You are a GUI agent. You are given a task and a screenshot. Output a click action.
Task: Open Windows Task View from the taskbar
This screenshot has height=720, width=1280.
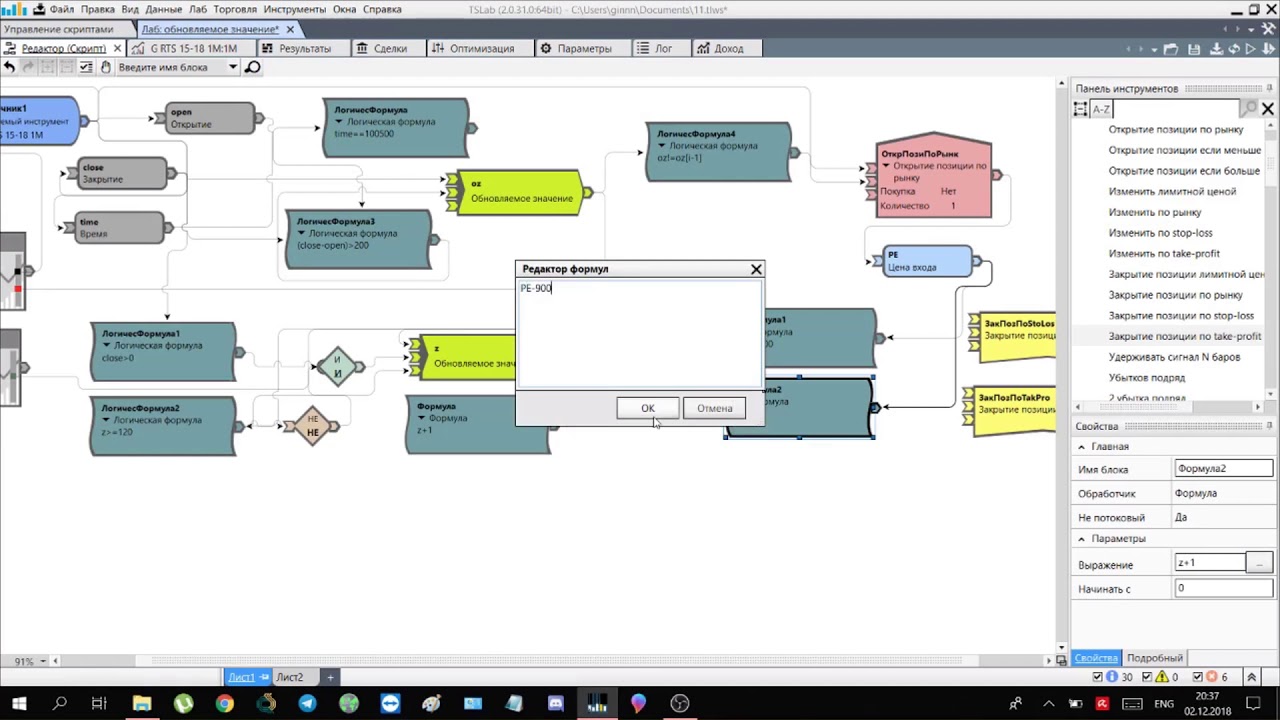[x=99, y=703]
